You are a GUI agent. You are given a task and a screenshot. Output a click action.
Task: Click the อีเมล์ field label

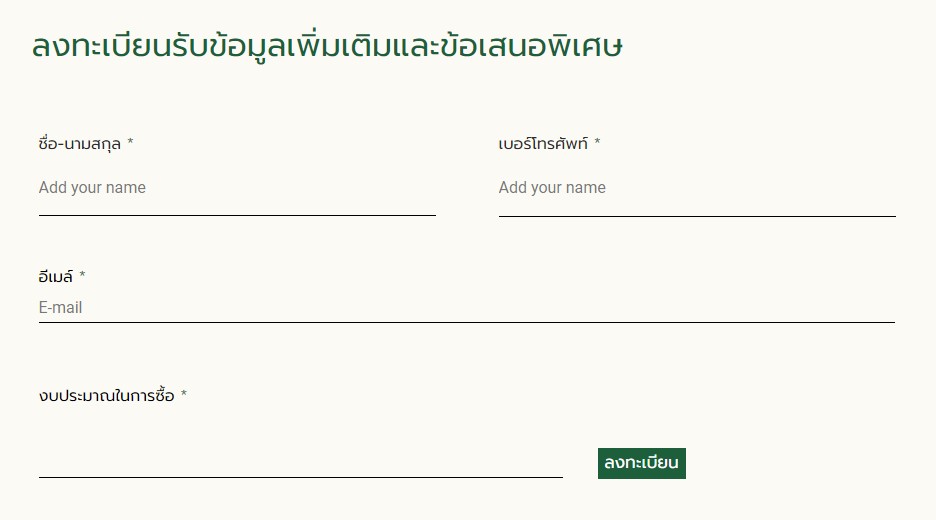point(56,276)
